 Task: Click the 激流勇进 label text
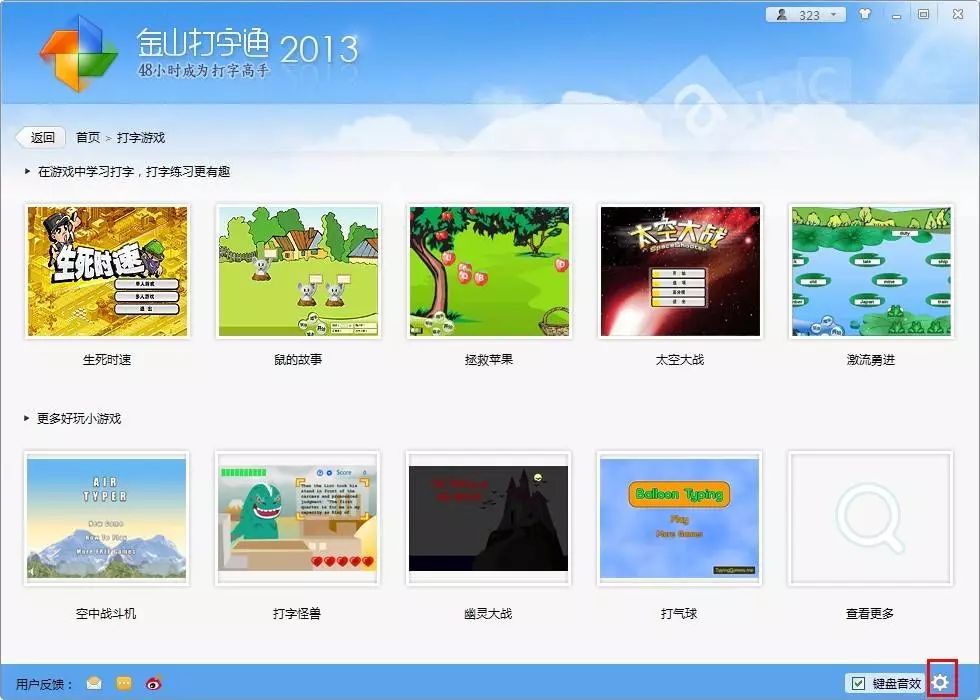pyautogui.click(x=871, y=359)
